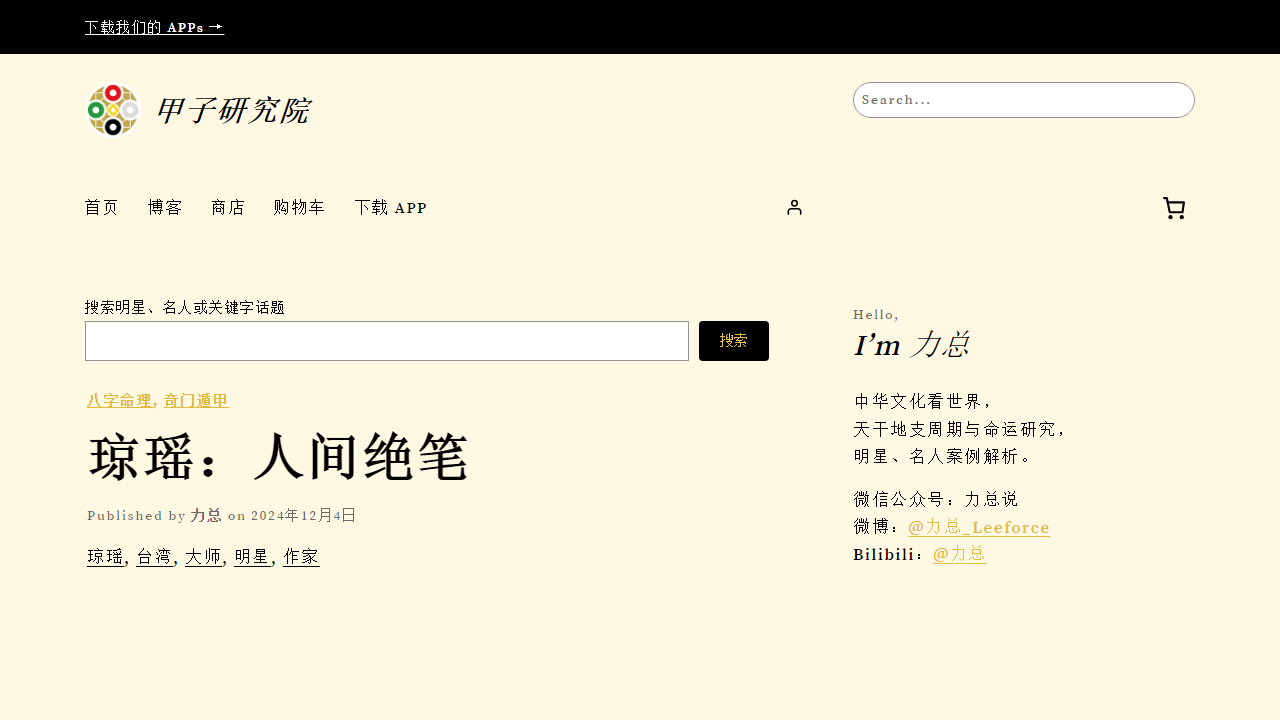Open the 奇门遁甲 category link

pos(196,400)
